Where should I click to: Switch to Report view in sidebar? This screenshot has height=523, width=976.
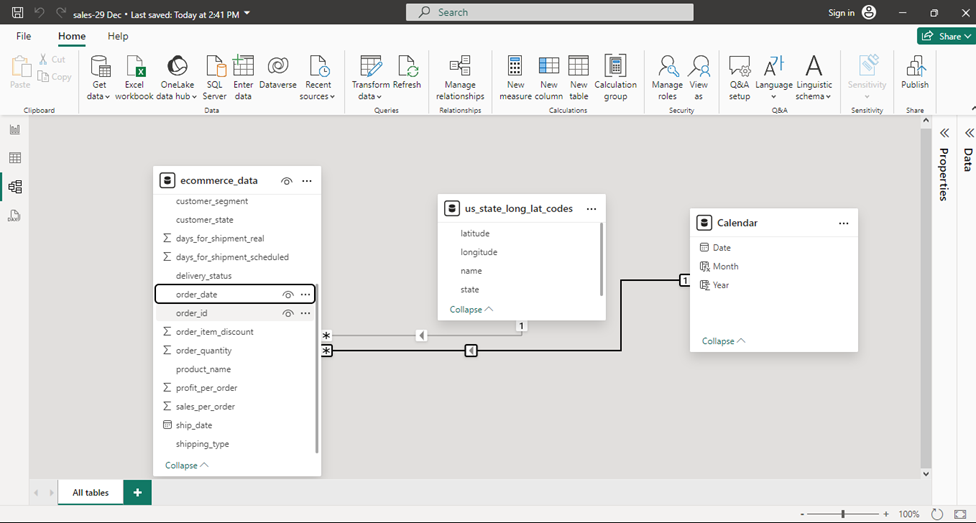pos(15,130)
